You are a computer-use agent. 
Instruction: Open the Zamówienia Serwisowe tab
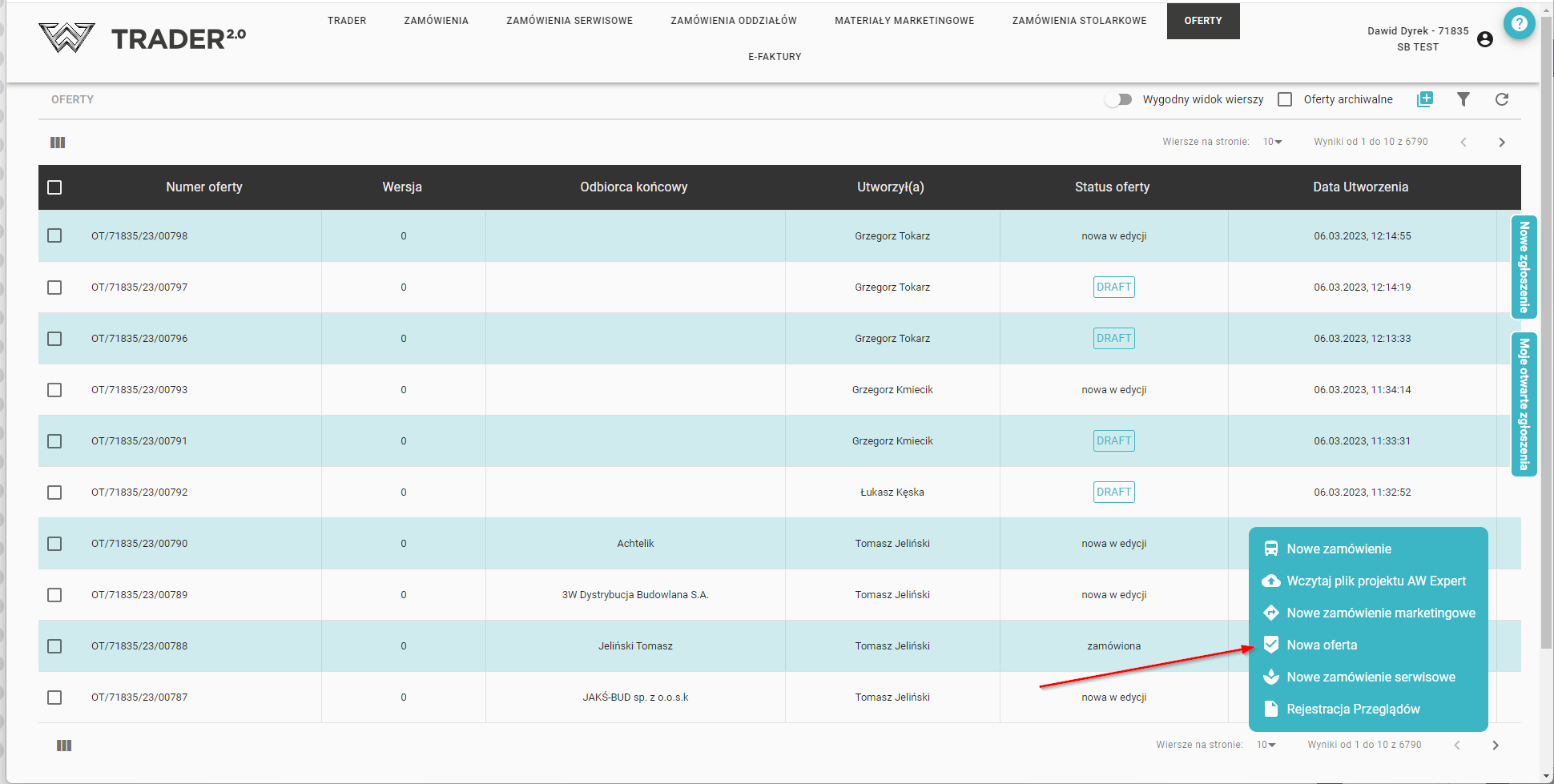pyautogui.click(x=569, y=21)
